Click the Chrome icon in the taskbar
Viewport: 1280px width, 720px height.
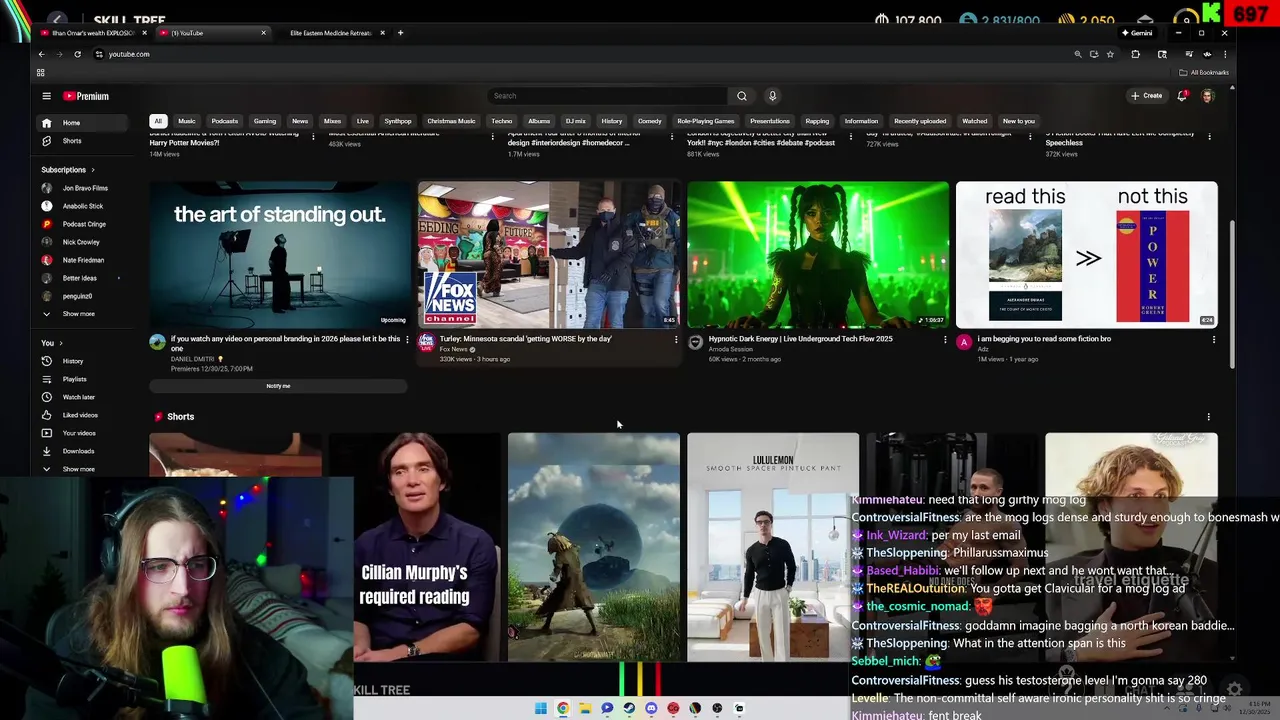[563, 708]
